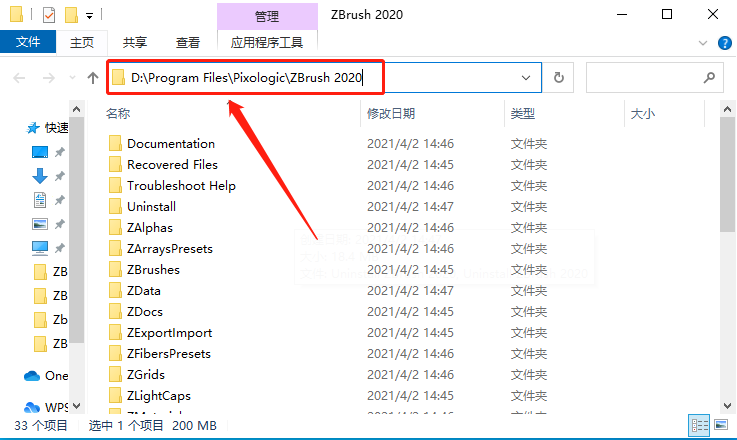
Task: Open the Documents shortcut in the sidebar
Action: point(39,200)
